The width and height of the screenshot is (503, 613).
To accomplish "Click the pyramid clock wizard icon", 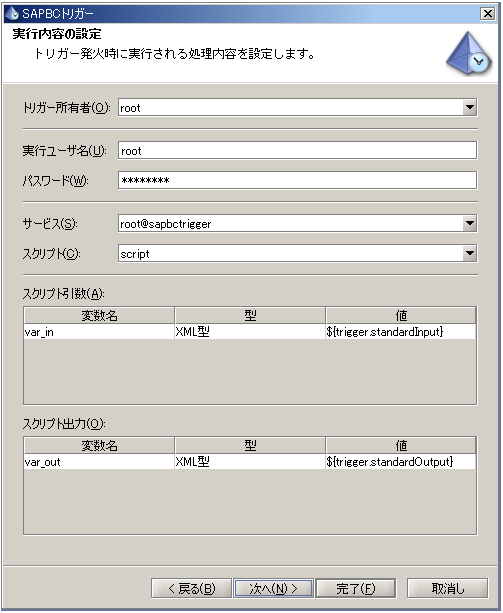I will click(468, 54).
